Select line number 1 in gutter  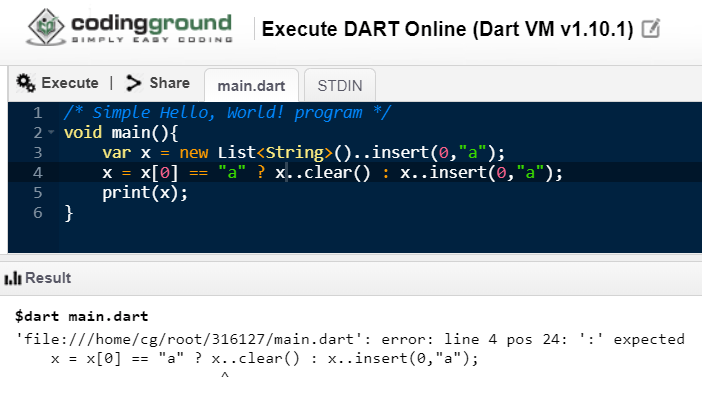click(38, 112)
